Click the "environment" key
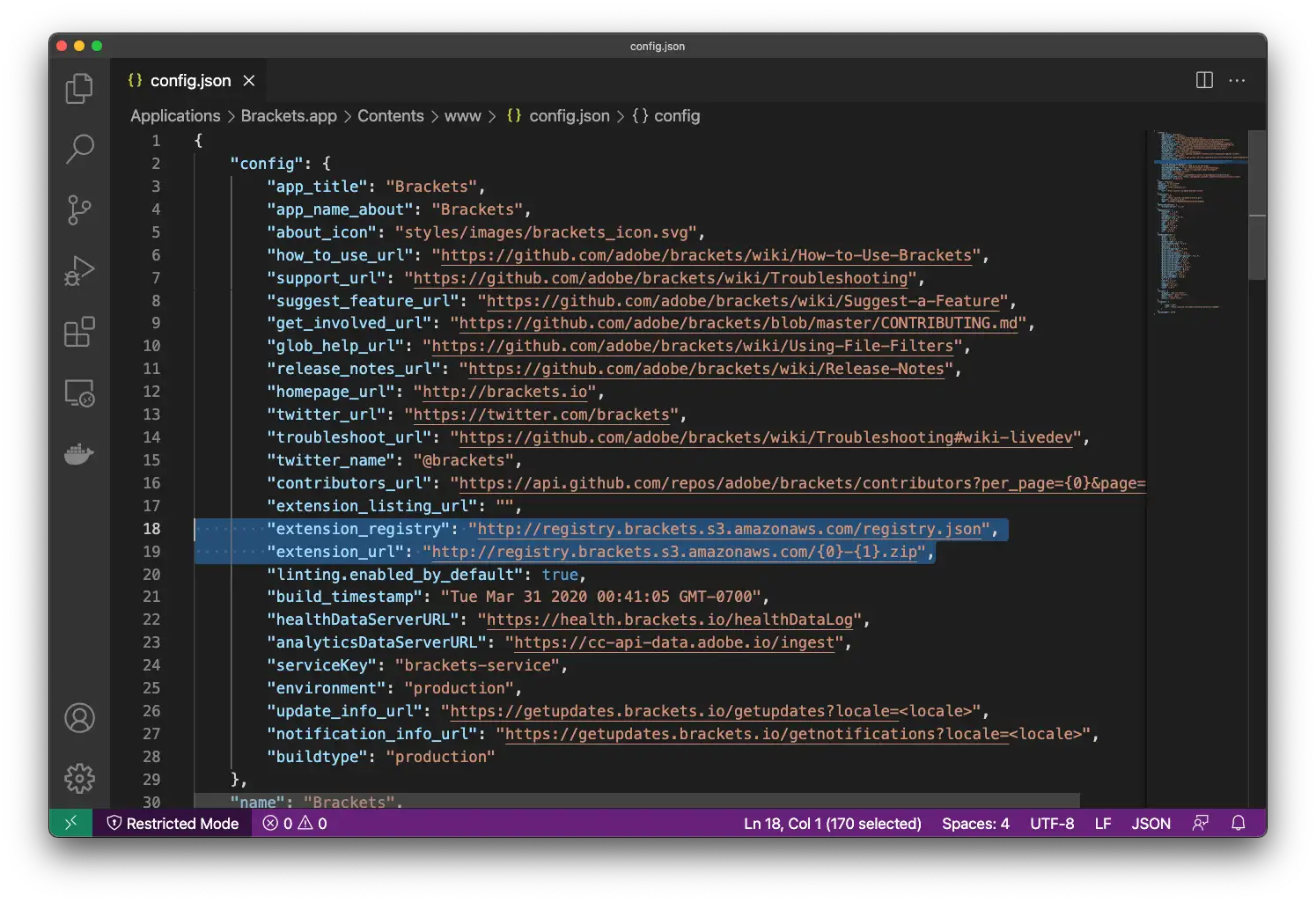 [x=326, y=688]
